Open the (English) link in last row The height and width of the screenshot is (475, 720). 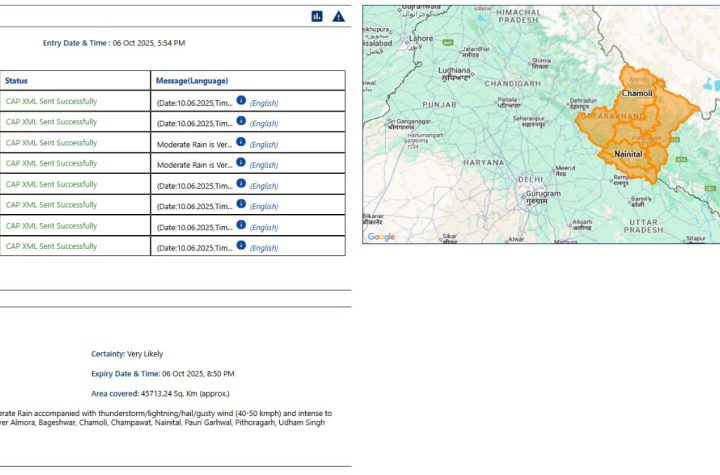pos(264,248)
